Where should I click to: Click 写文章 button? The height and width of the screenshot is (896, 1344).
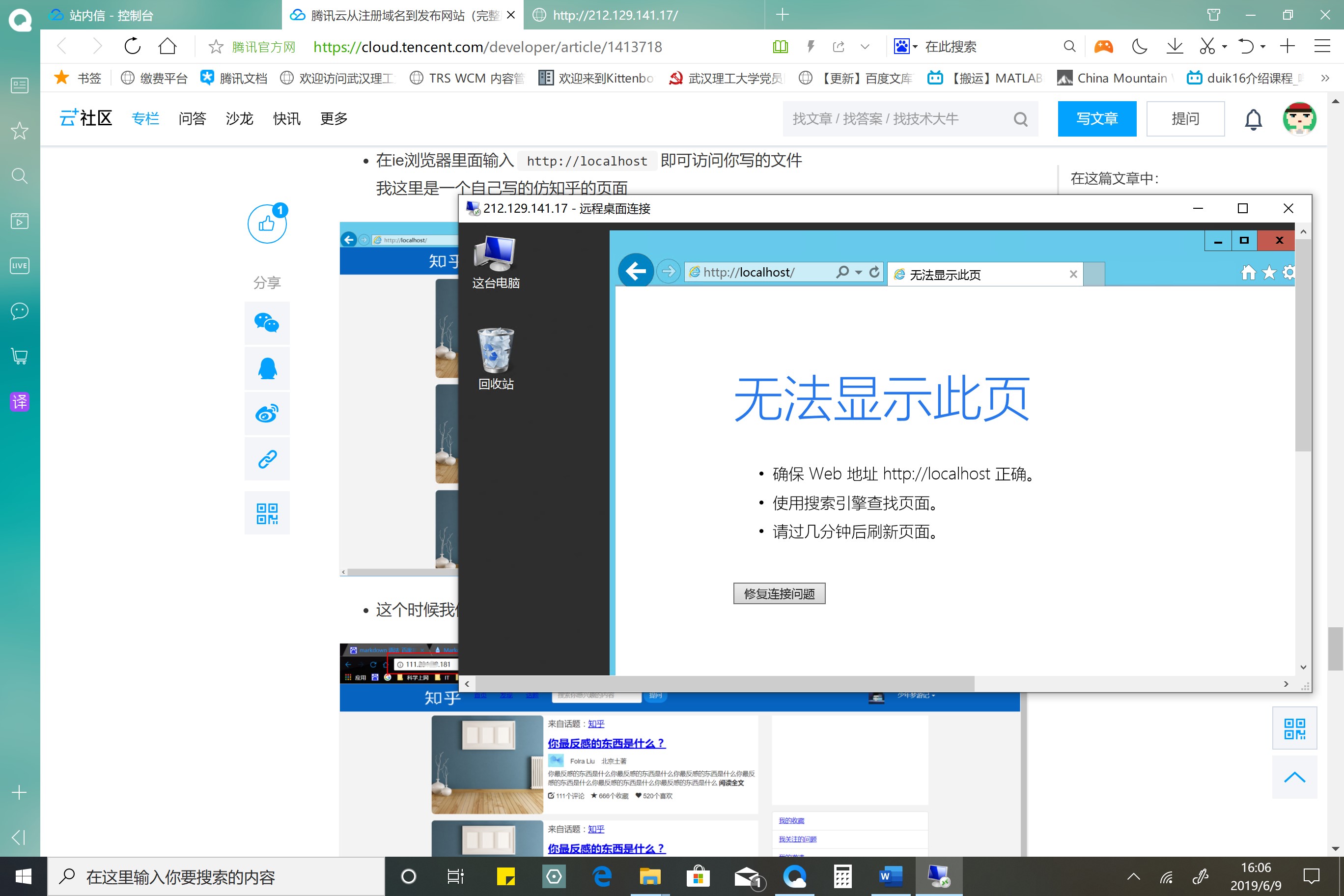coord(1096,119)
